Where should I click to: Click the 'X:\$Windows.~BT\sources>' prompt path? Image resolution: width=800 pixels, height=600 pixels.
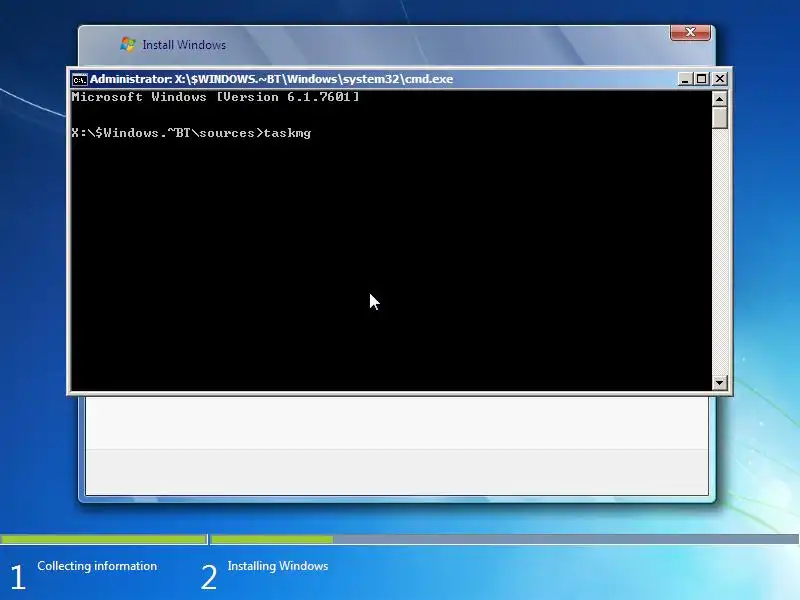[x=167, y=133]
